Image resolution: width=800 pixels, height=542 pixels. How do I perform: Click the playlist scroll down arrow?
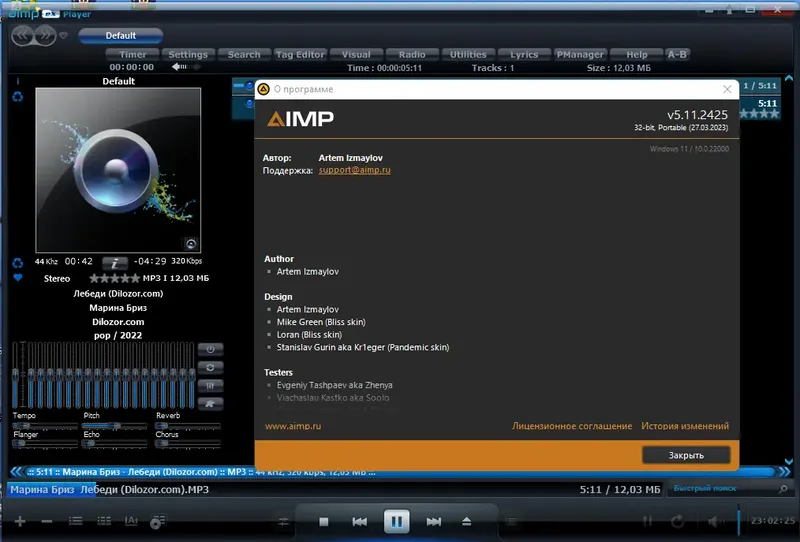789,461
